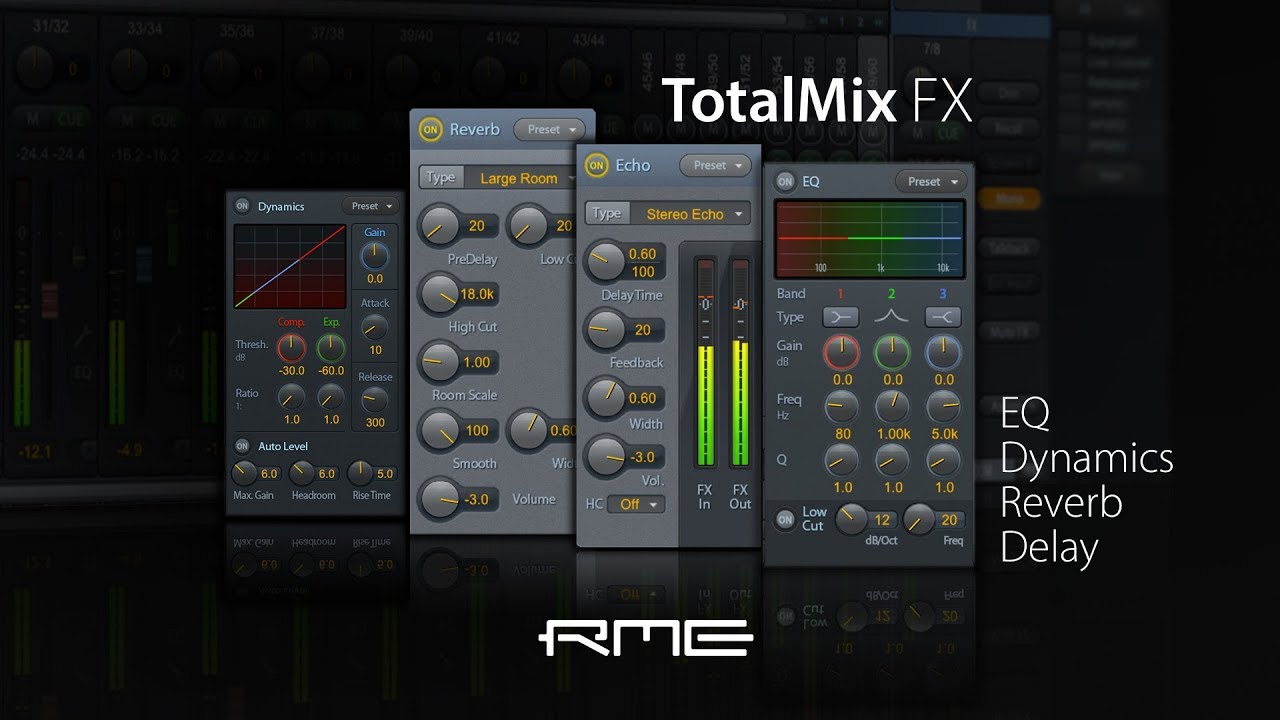The image size is (1280, 720).
Task: Click EQ band 3 blue Gain knob
Action: tap(943, 352)
